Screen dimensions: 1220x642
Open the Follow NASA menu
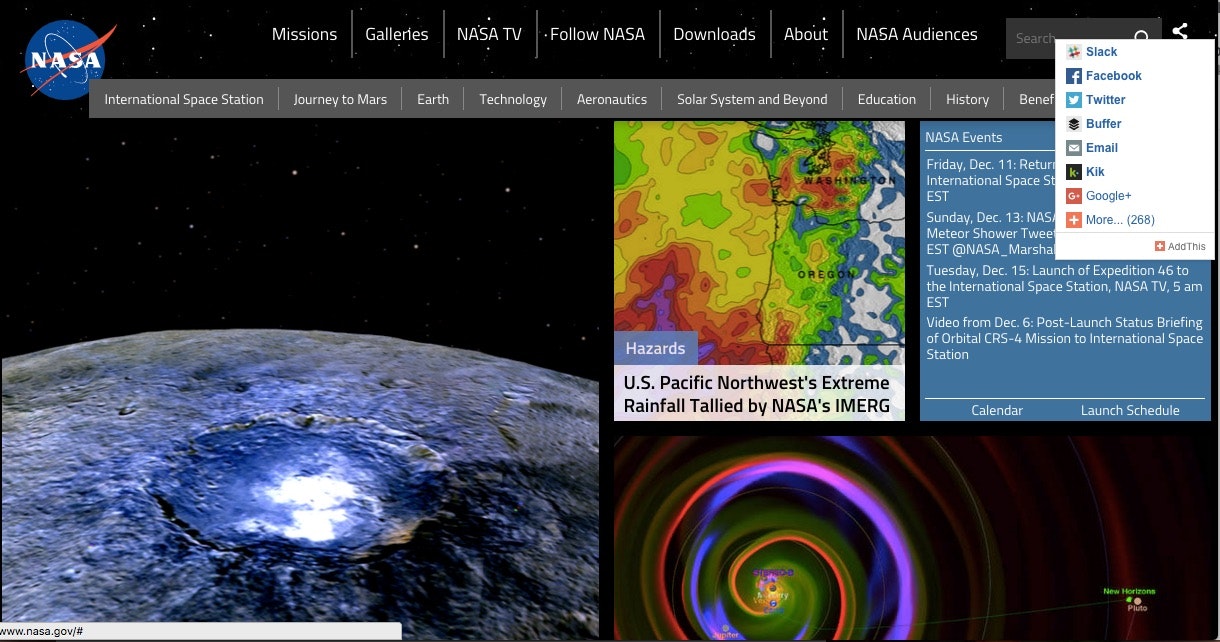pos(597,34)
